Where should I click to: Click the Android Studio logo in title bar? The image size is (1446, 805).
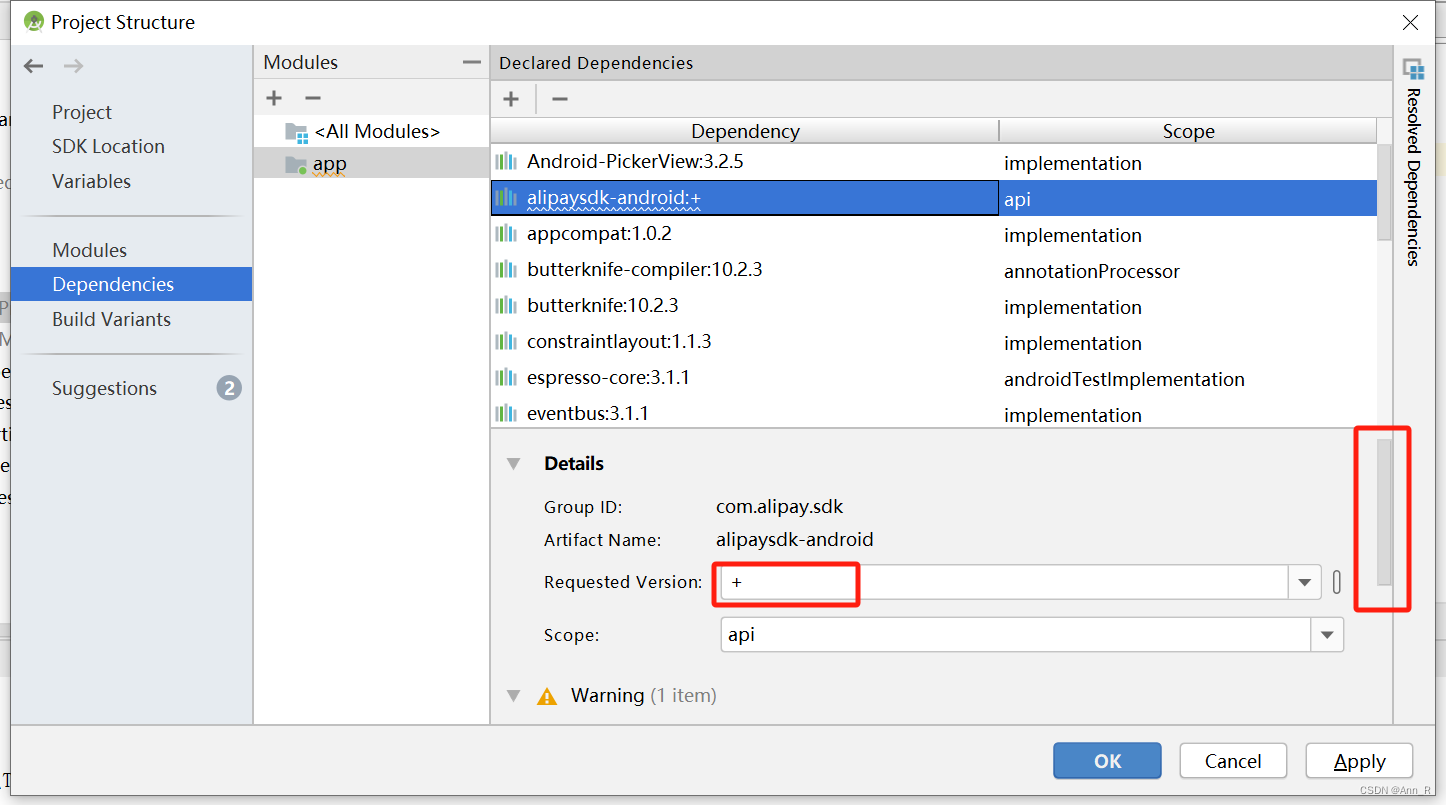click(34, 21)
